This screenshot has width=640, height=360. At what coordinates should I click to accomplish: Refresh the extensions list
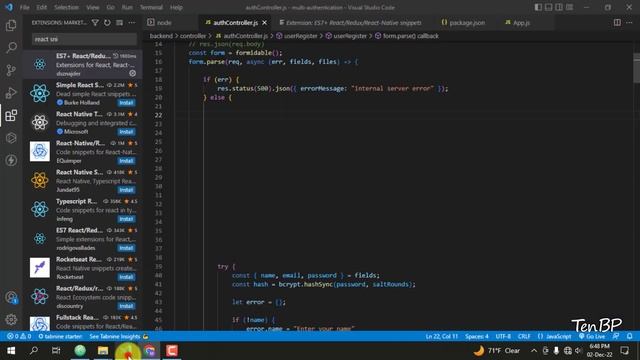tap(107, 23)
